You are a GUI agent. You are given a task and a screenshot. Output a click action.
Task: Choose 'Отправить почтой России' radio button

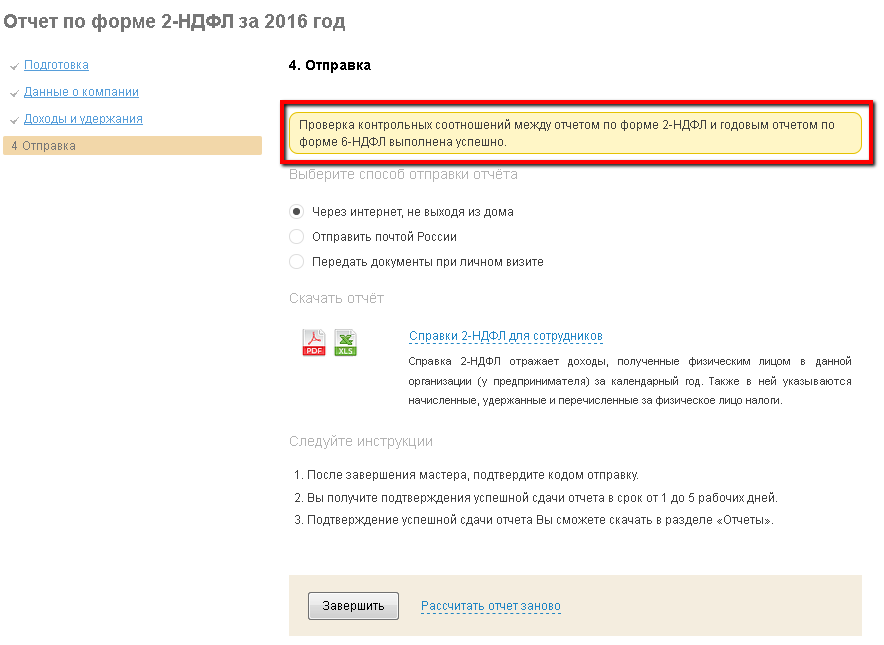[296, 237]
